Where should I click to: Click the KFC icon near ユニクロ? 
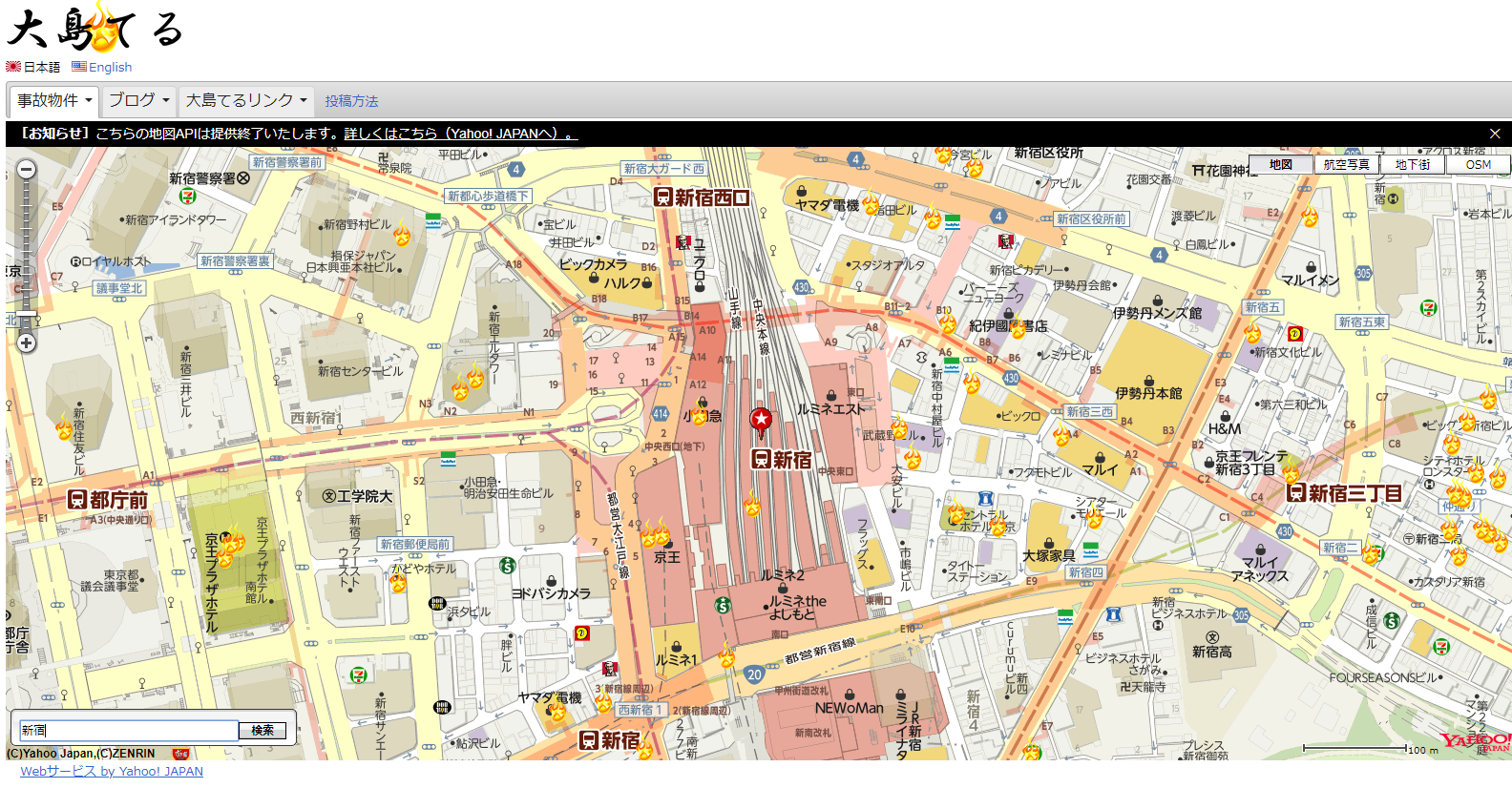(682, 243)
